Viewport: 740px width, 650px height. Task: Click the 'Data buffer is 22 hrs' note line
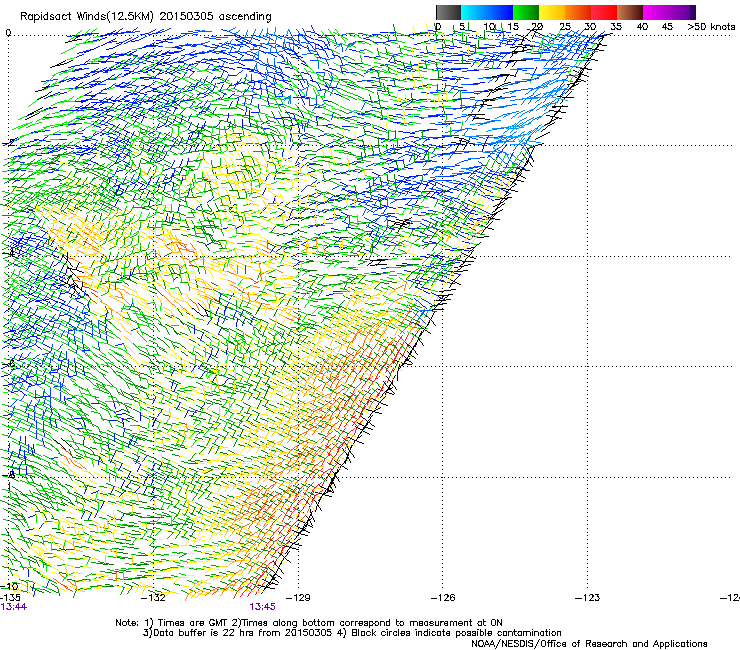click(x=352, y=633)
